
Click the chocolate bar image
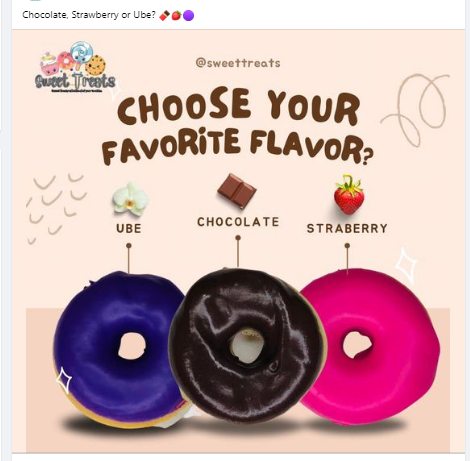click(237, 191)
